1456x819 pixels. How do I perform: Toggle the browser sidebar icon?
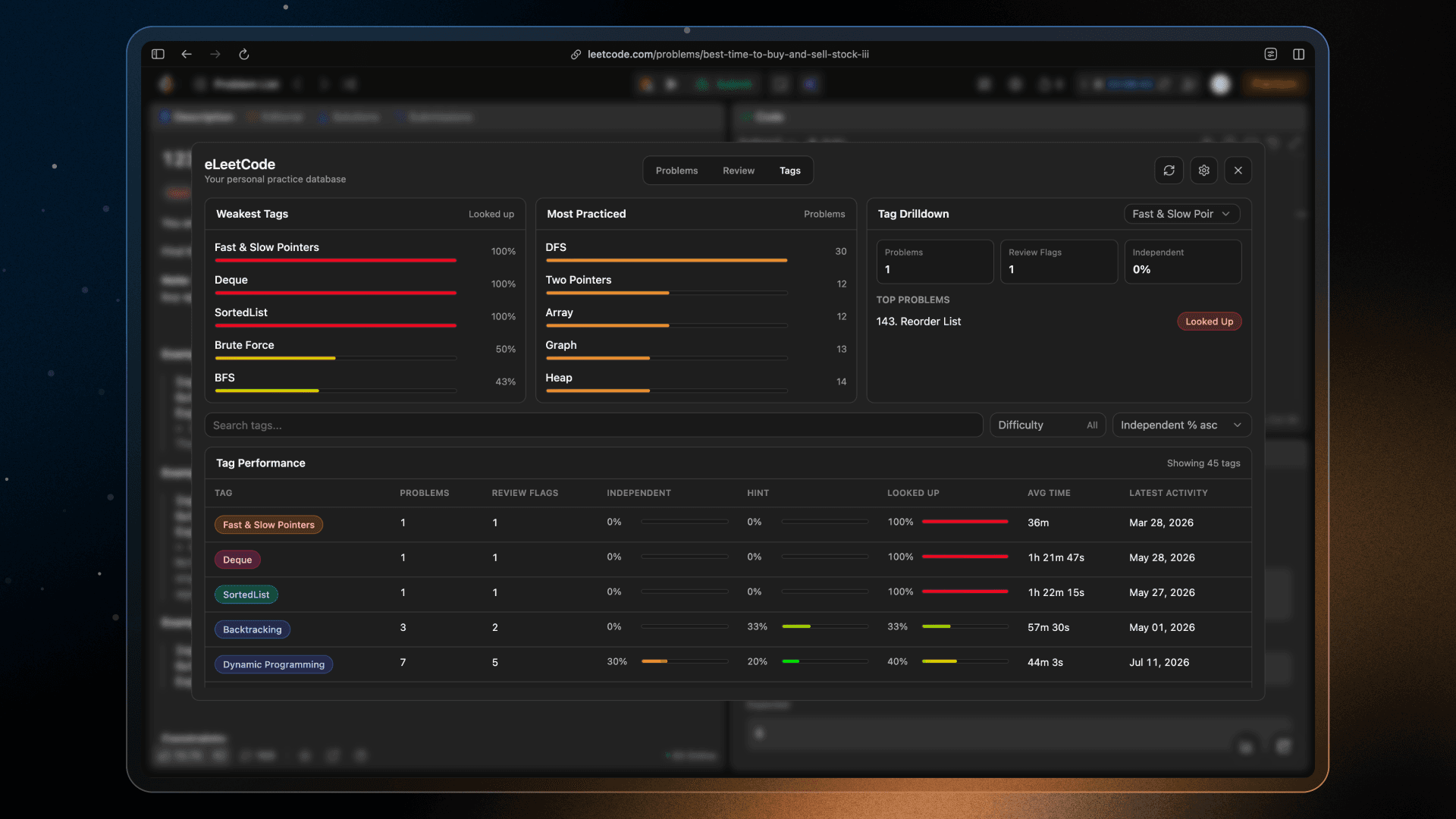158,54
